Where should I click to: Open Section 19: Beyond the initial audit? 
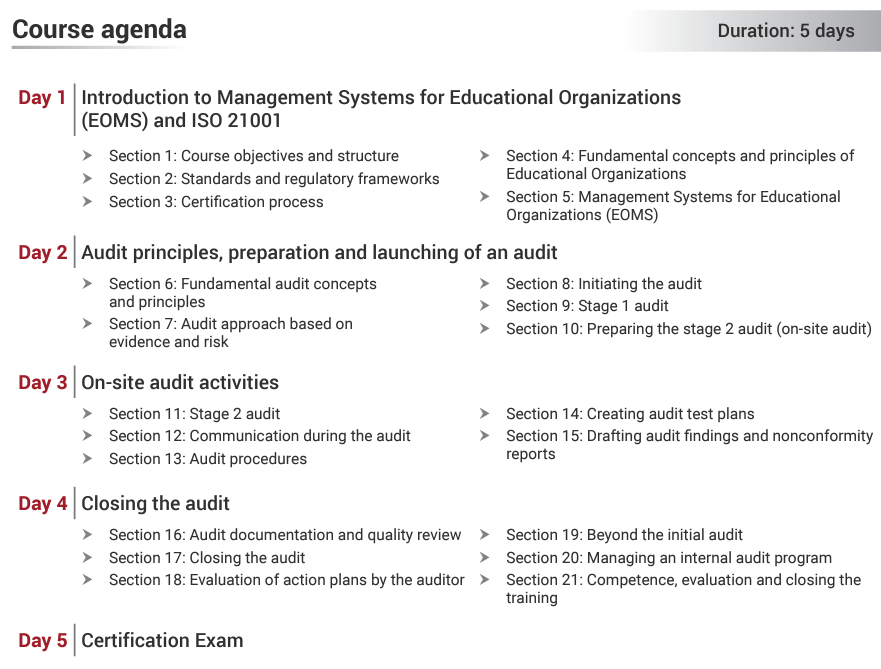coord(624,535)
